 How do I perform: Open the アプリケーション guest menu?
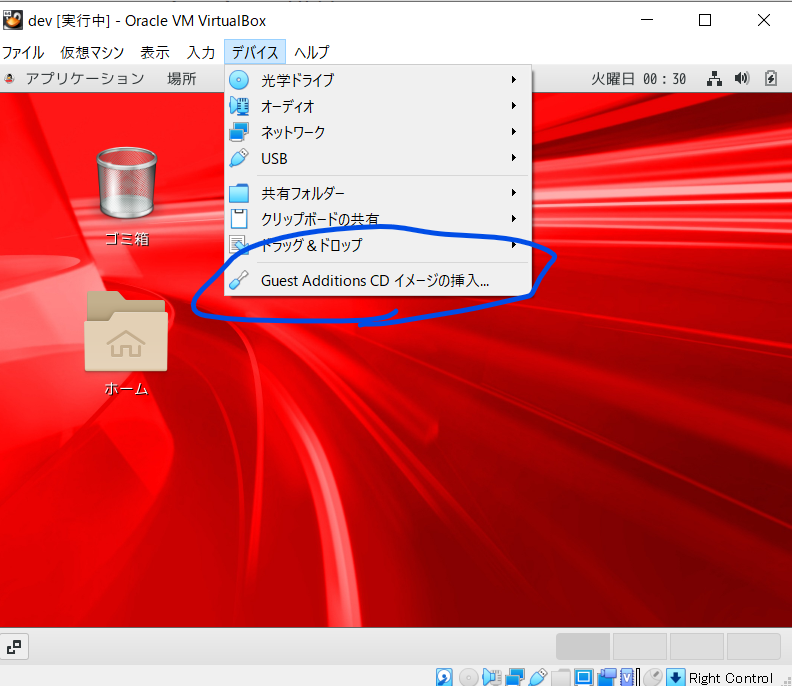pyautogui.click(x=85, y=78)
